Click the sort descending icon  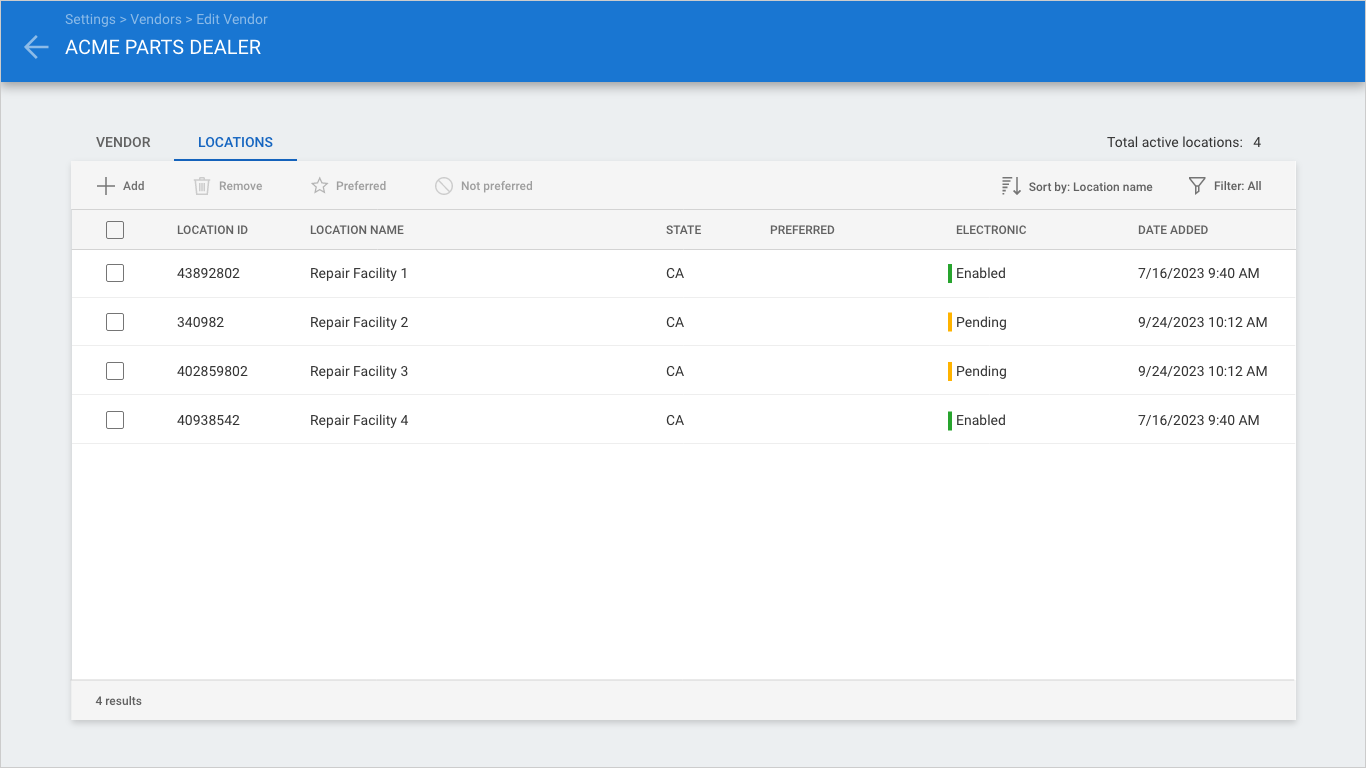(1011, 186)
